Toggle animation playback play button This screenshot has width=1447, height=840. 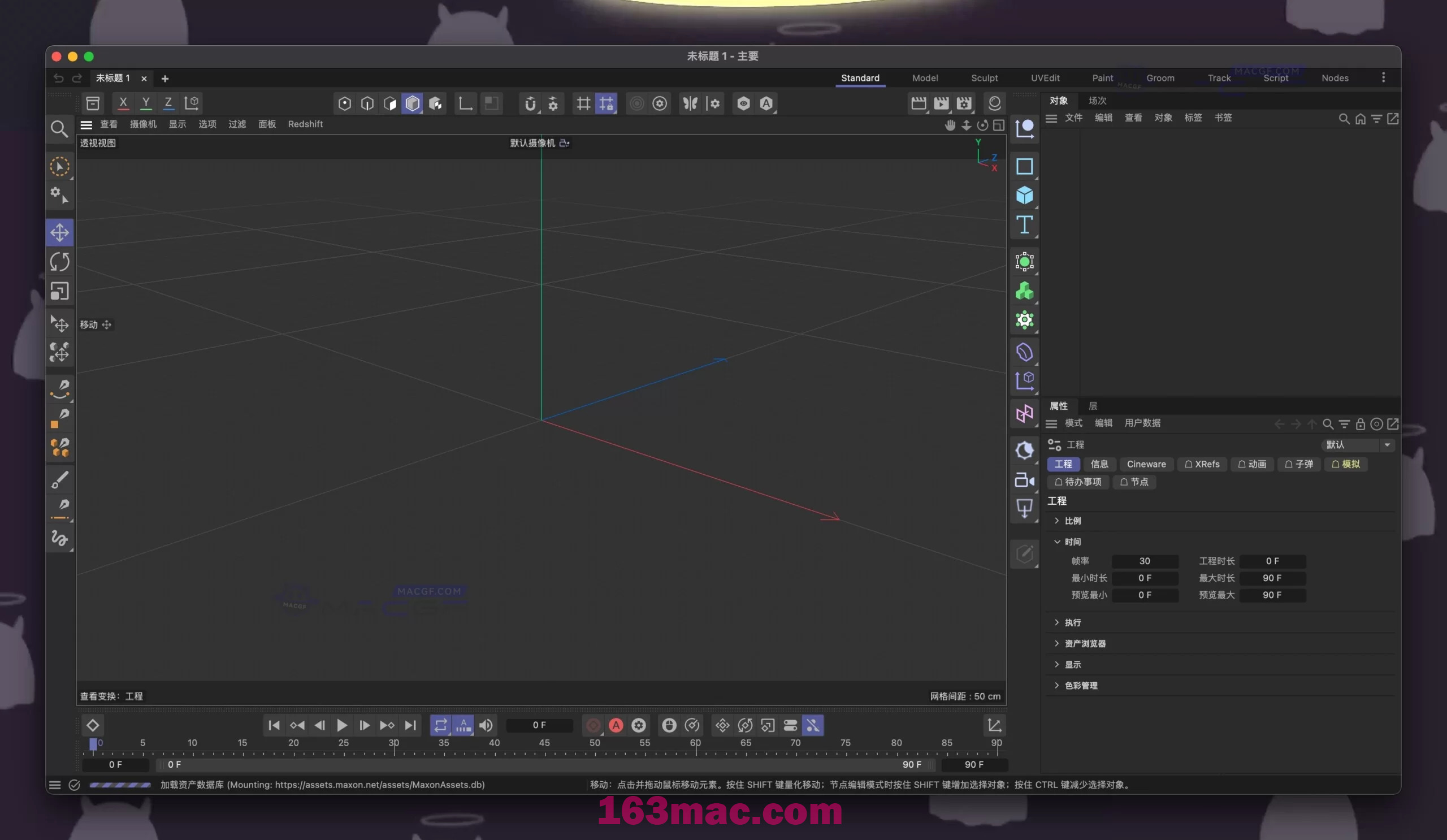pos(342,725)
